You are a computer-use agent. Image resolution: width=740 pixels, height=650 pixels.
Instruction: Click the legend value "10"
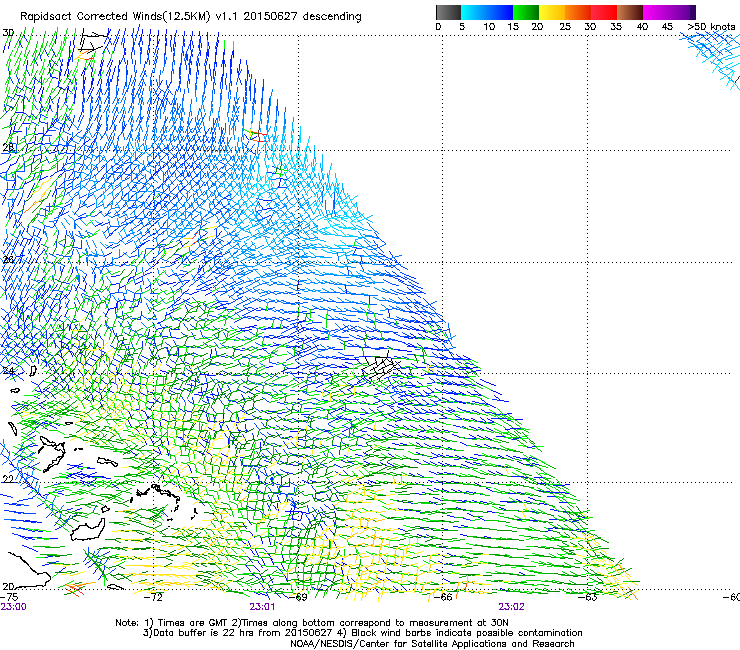pos(489,27)
